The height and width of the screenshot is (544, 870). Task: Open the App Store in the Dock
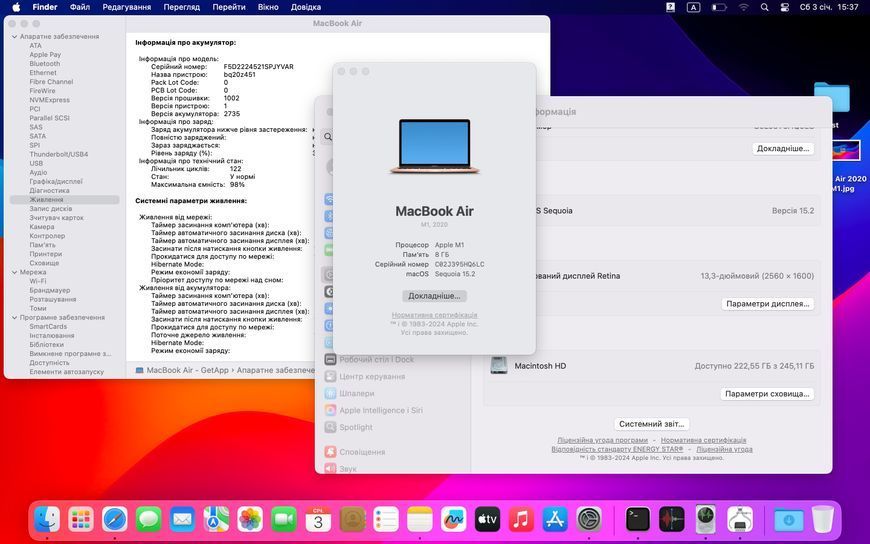[555, 520]
